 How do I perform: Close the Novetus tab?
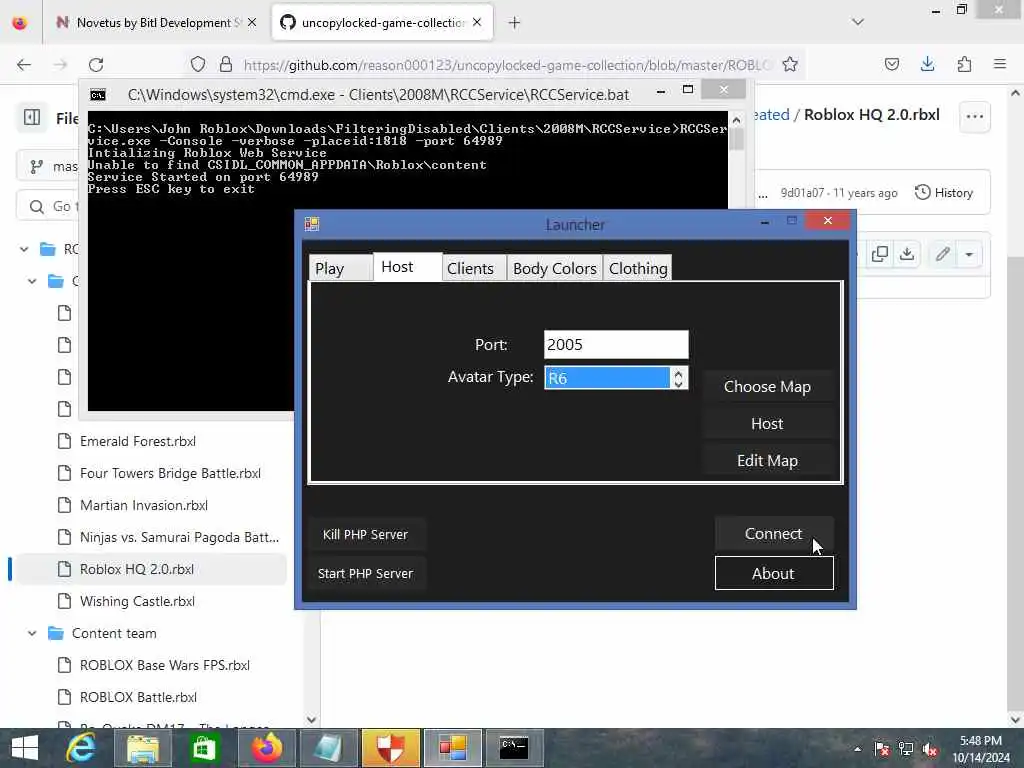(x=252, y=22)
